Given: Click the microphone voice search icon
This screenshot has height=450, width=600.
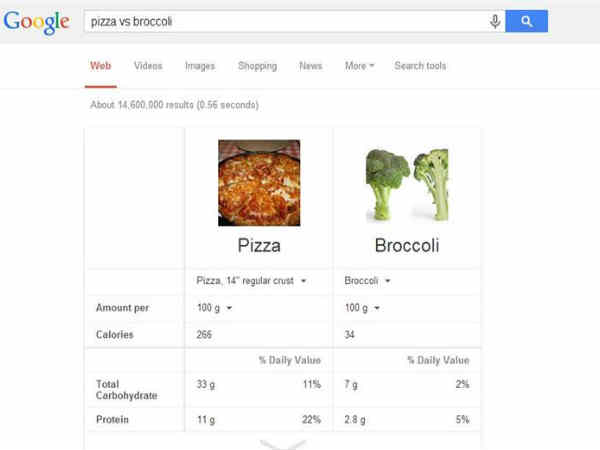Looking at the screenshot, I should coord(494,21).
